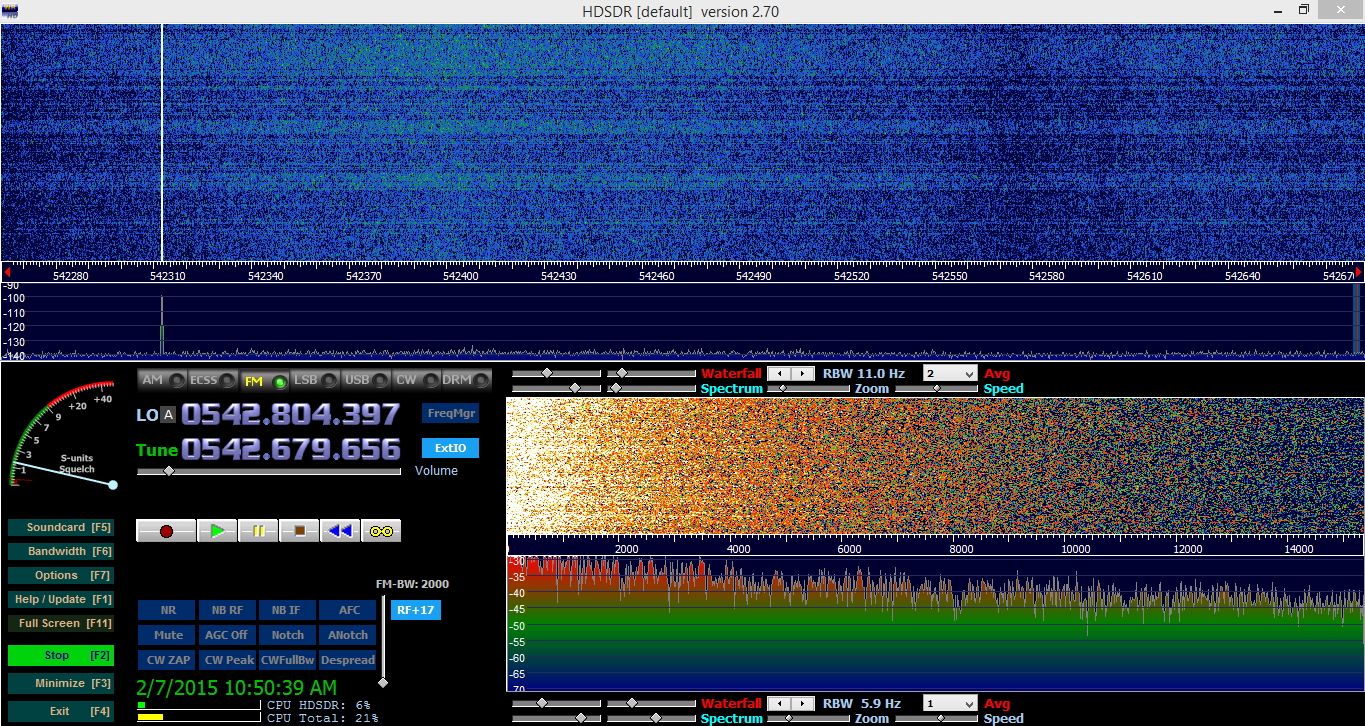Click the green Stop [F2] button
Screen dimensions: 1365x726
[x=60, y=655]
